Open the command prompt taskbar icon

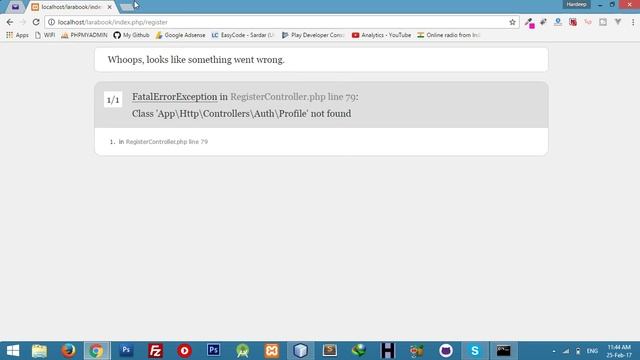click(x=504, y=351)
